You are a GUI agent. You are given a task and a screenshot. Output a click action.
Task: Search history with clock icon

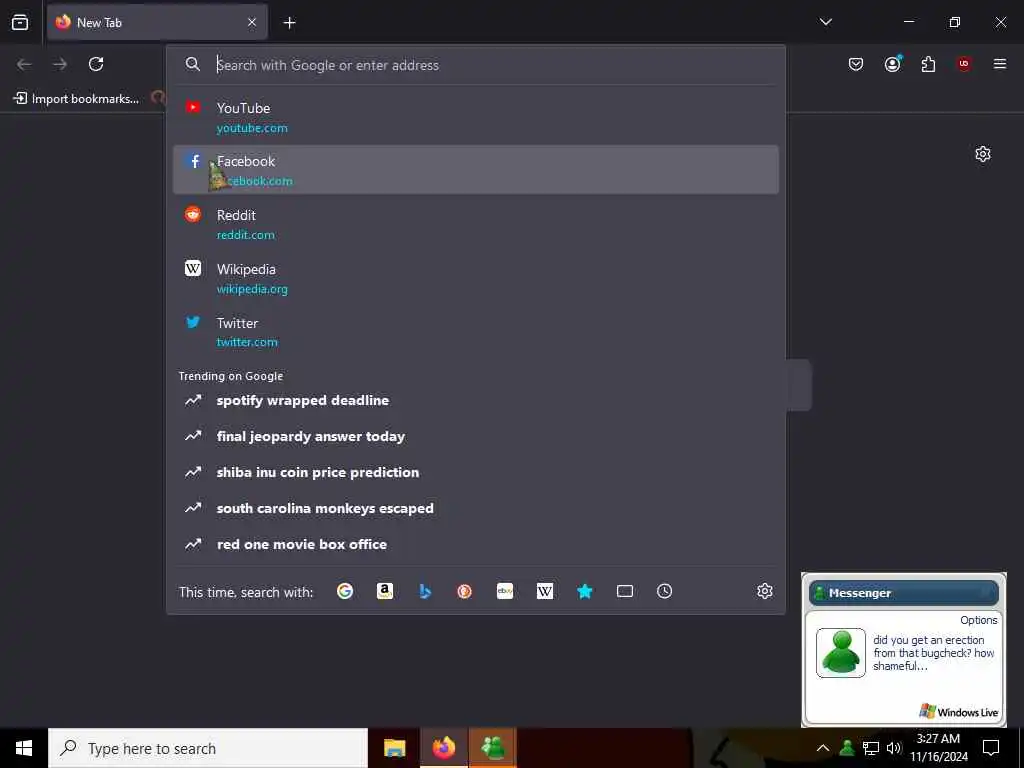click(664, 591)
